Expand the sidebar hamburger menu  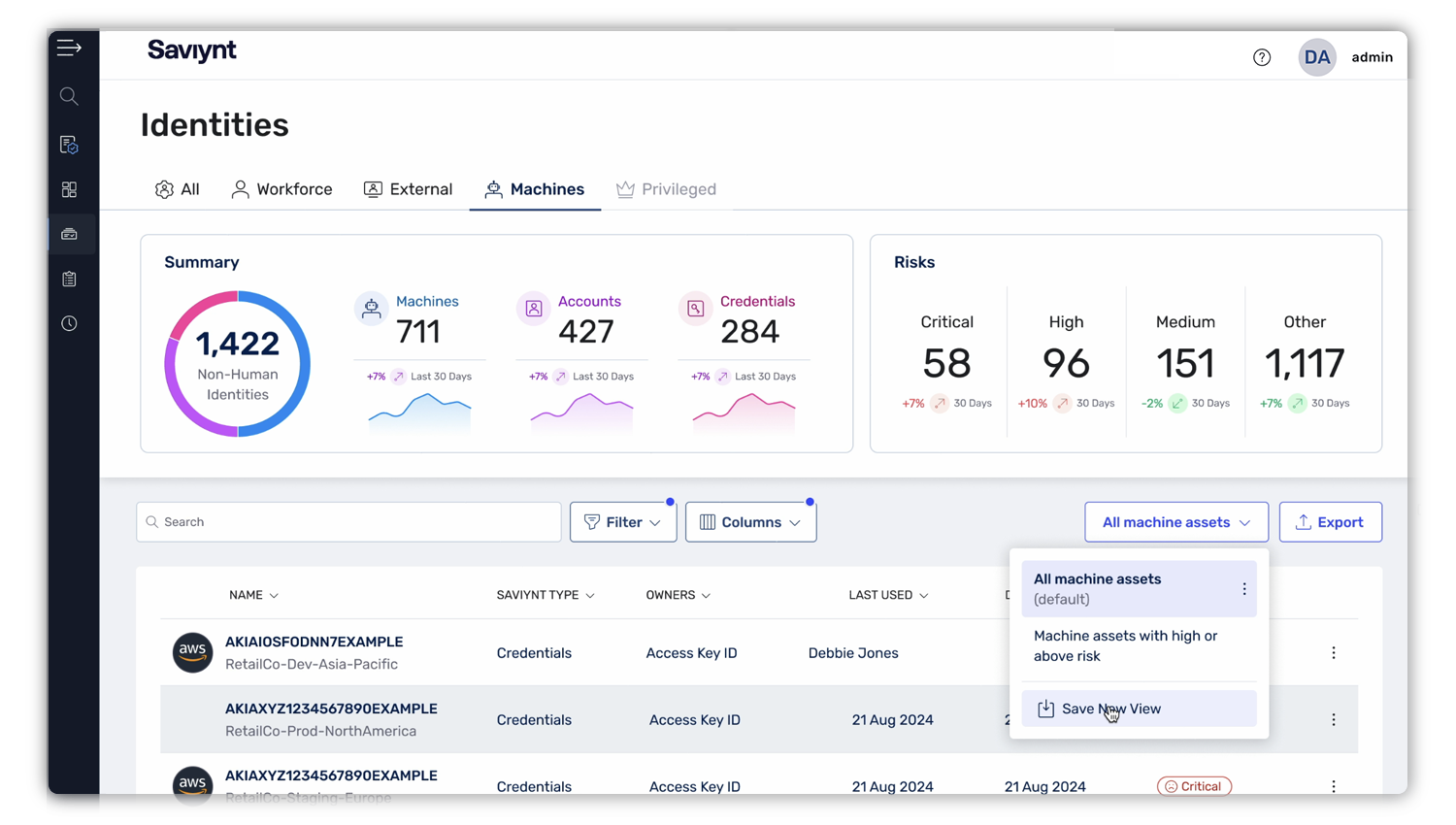69,48
